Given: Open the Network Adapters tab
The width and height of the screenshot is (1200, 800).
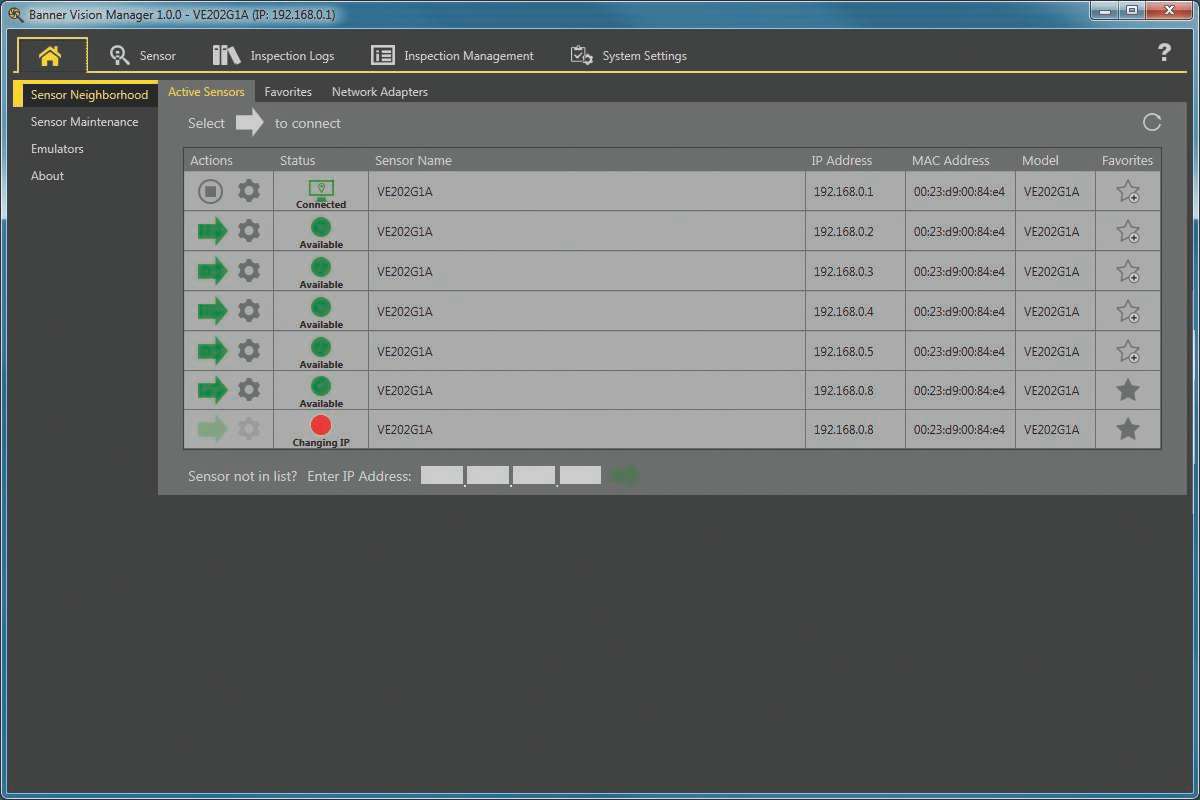Looking at the screenshot, I should point(380,91).
